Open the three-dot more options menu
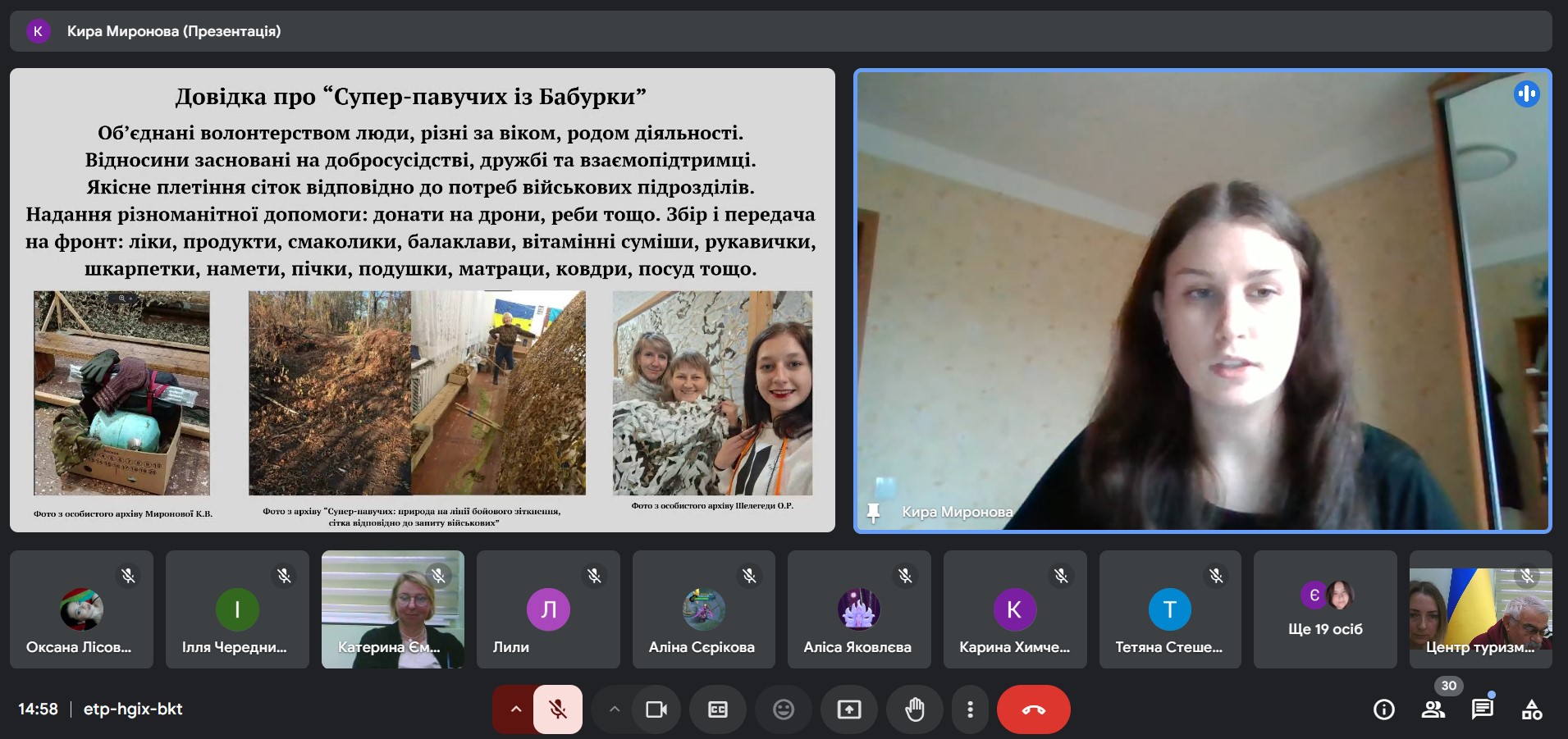1568x739 pixels. [x=970, y=709]
